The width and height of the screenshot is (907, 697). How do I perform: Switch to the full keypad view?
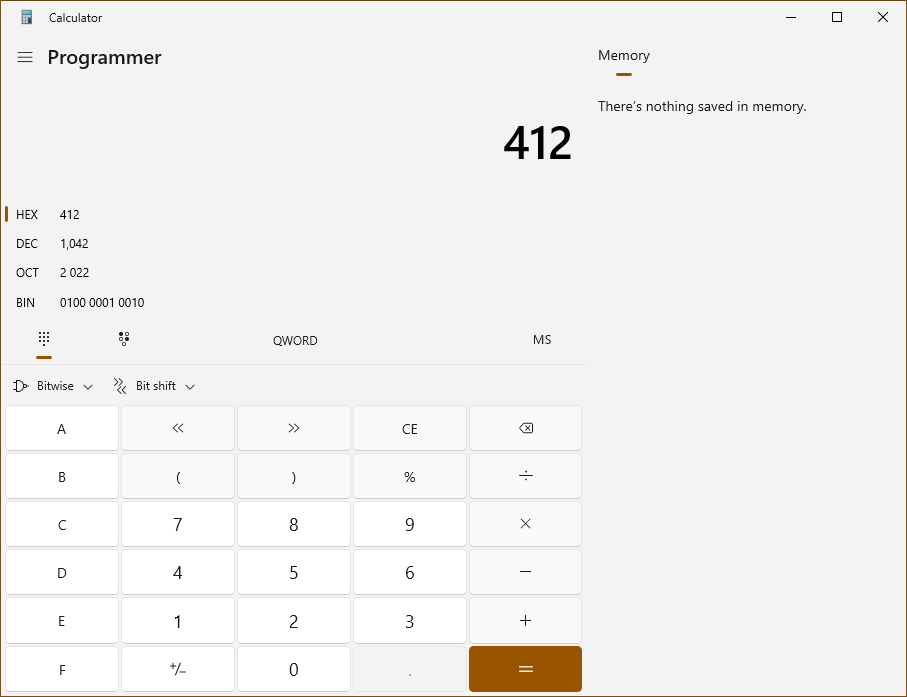click(44, 340)
